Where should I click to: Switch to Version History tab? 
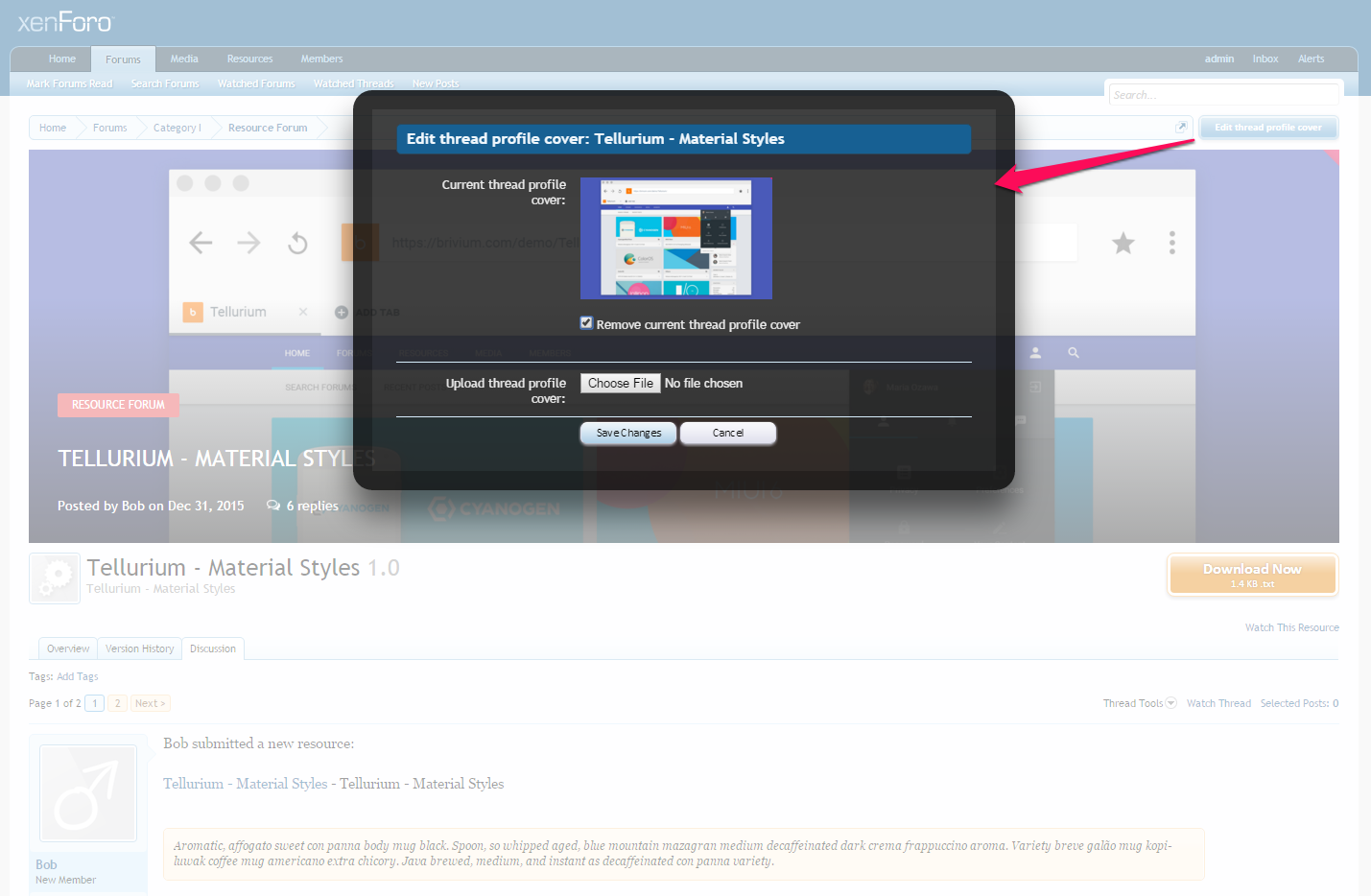[140, 648]
